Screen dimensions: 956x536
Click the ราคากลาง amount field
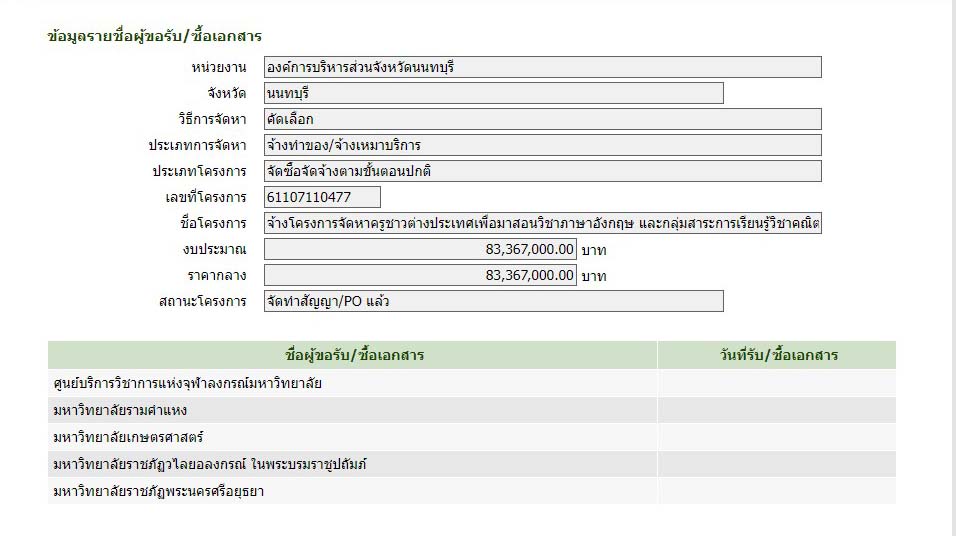point(420,274)
